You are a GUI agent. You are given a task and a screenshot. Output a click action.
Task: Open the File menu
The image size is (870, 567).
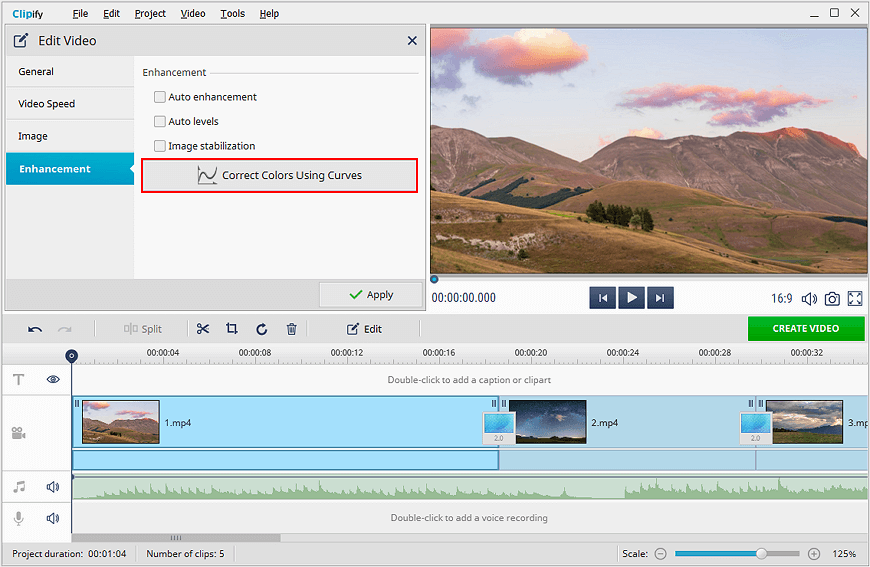(x=80, y=13)
